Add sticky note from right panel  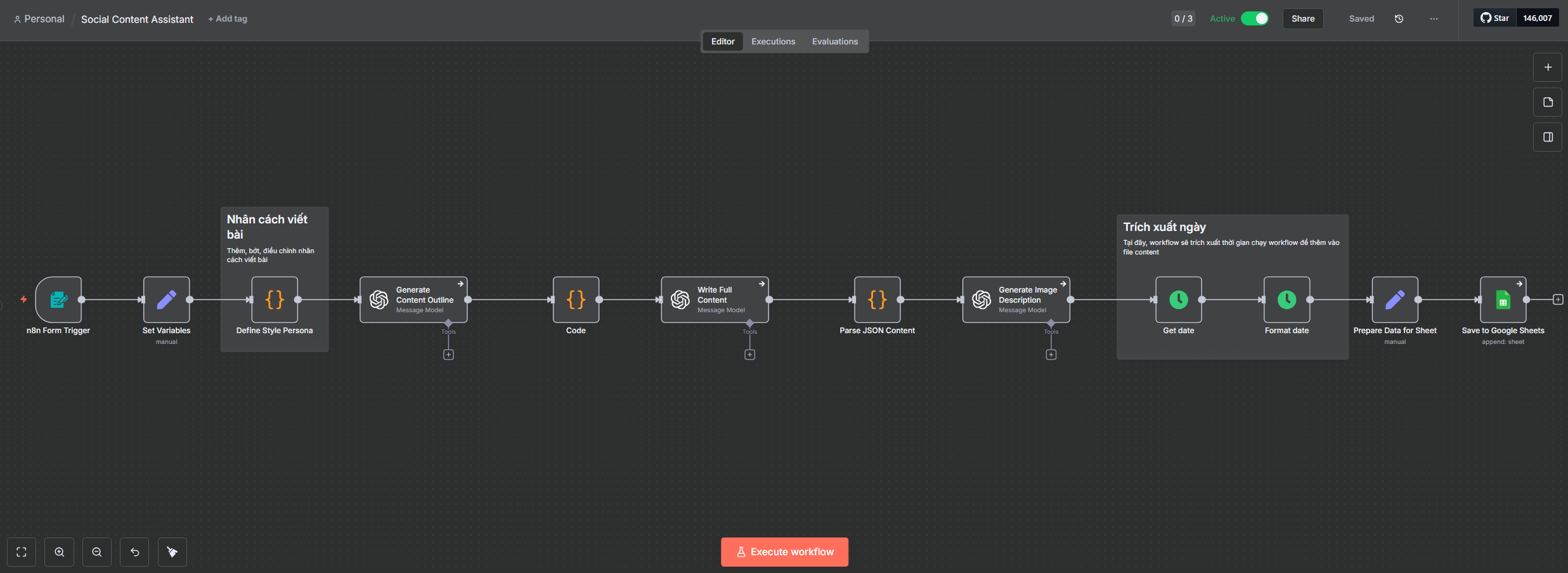(x=1548, y=102)
